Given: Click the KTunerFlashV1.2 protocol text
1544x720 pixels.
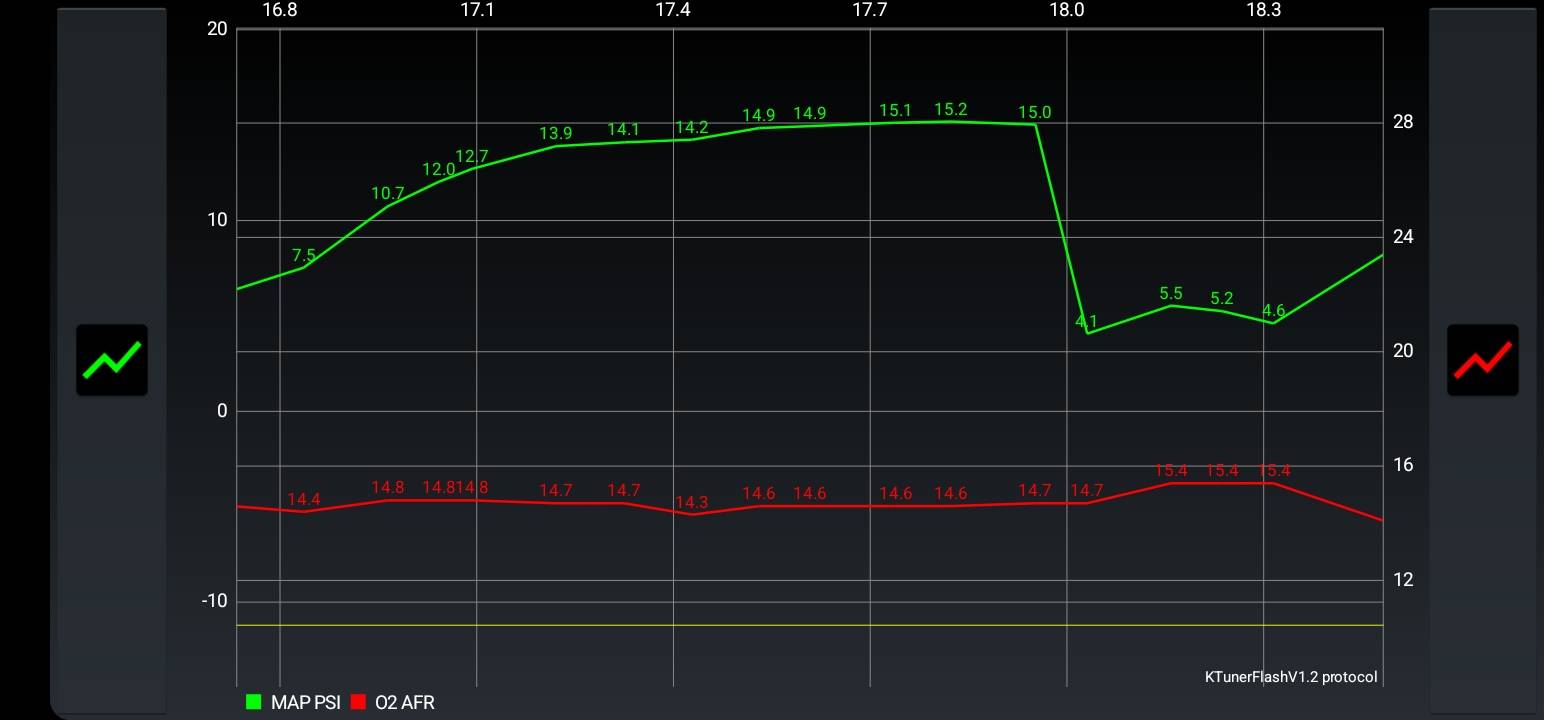Looking at the screenshot, I should (x=1291, y=677).
